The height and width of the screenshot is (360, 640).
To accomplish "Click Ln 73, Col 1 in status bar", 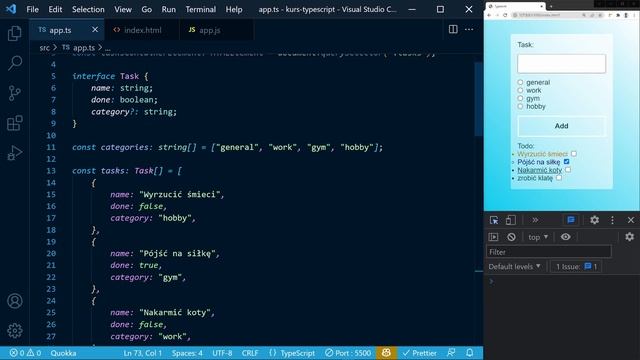I will pos(142,353).
